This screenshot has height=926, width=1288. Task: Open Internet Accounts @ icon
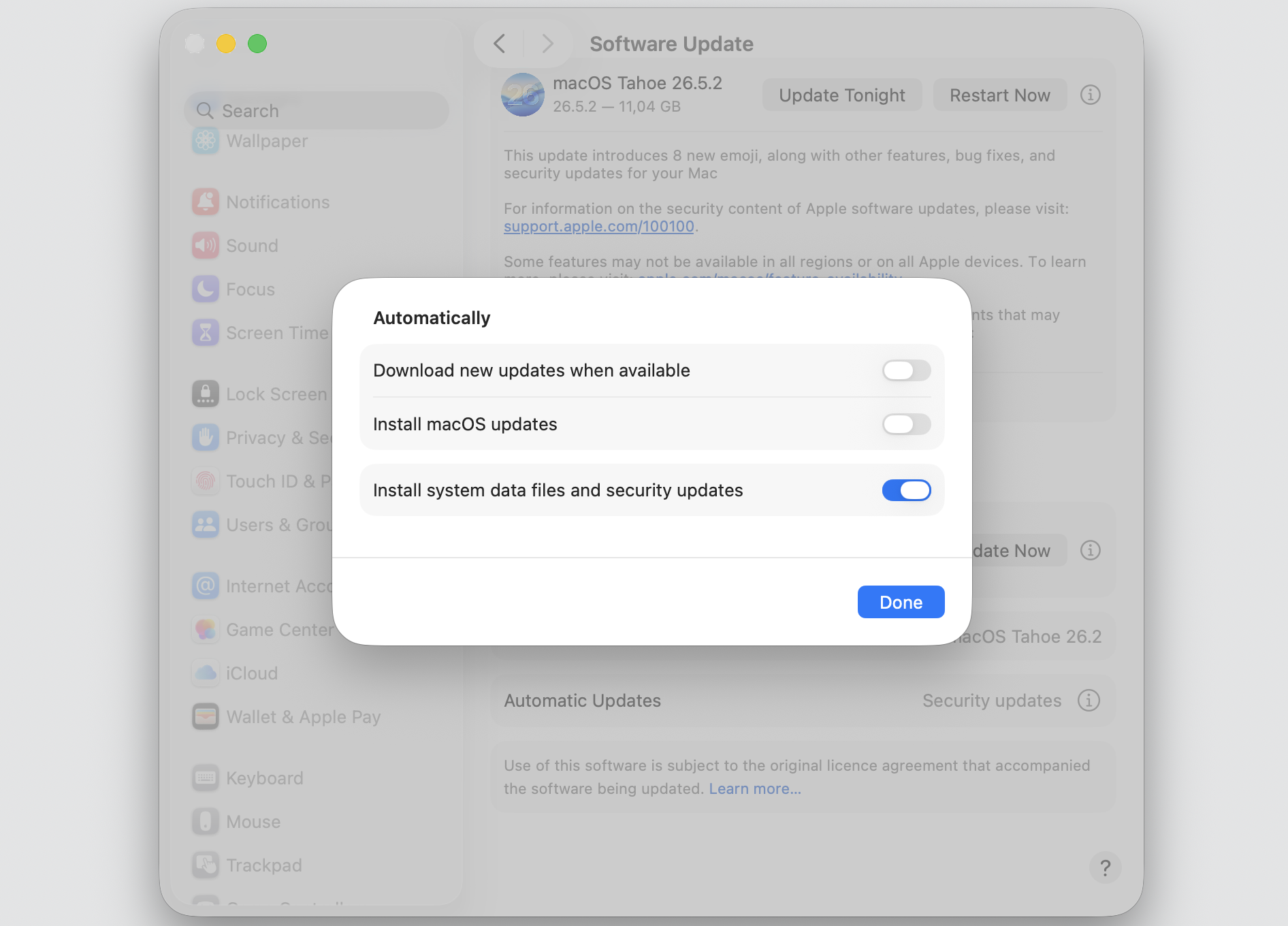pos(206,586)
